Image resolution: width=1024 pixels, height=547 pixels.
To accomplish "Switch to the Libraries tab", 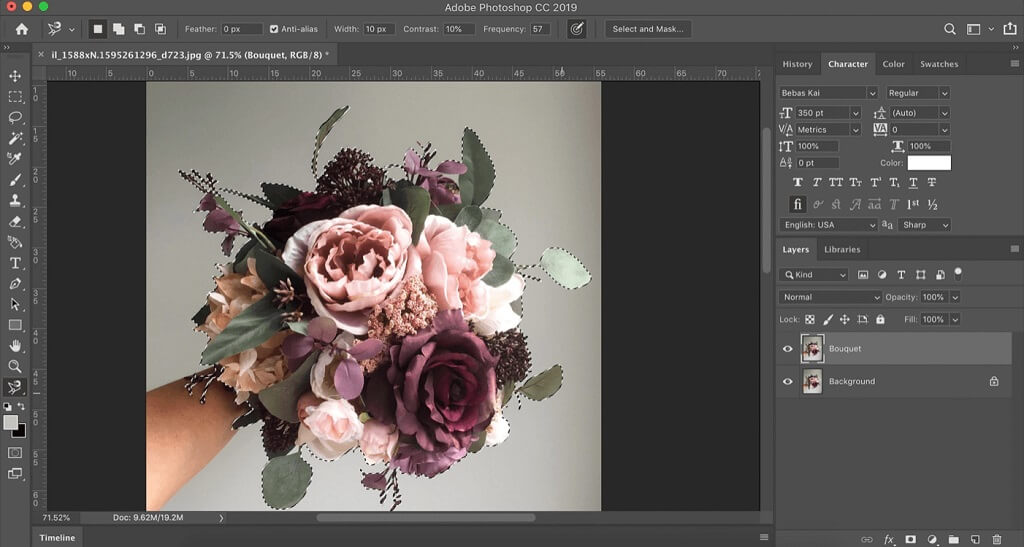I will [842, 249].
